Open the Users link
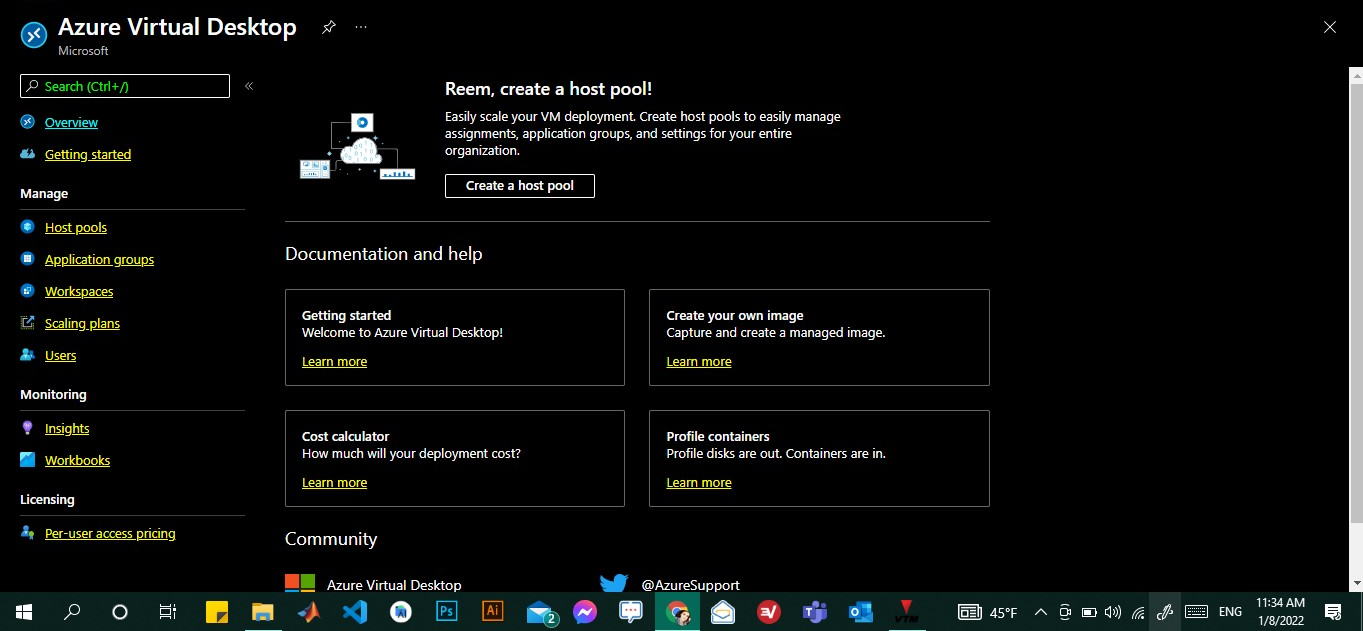Viewport: 1363px width, 631px height. click(60, 355)
